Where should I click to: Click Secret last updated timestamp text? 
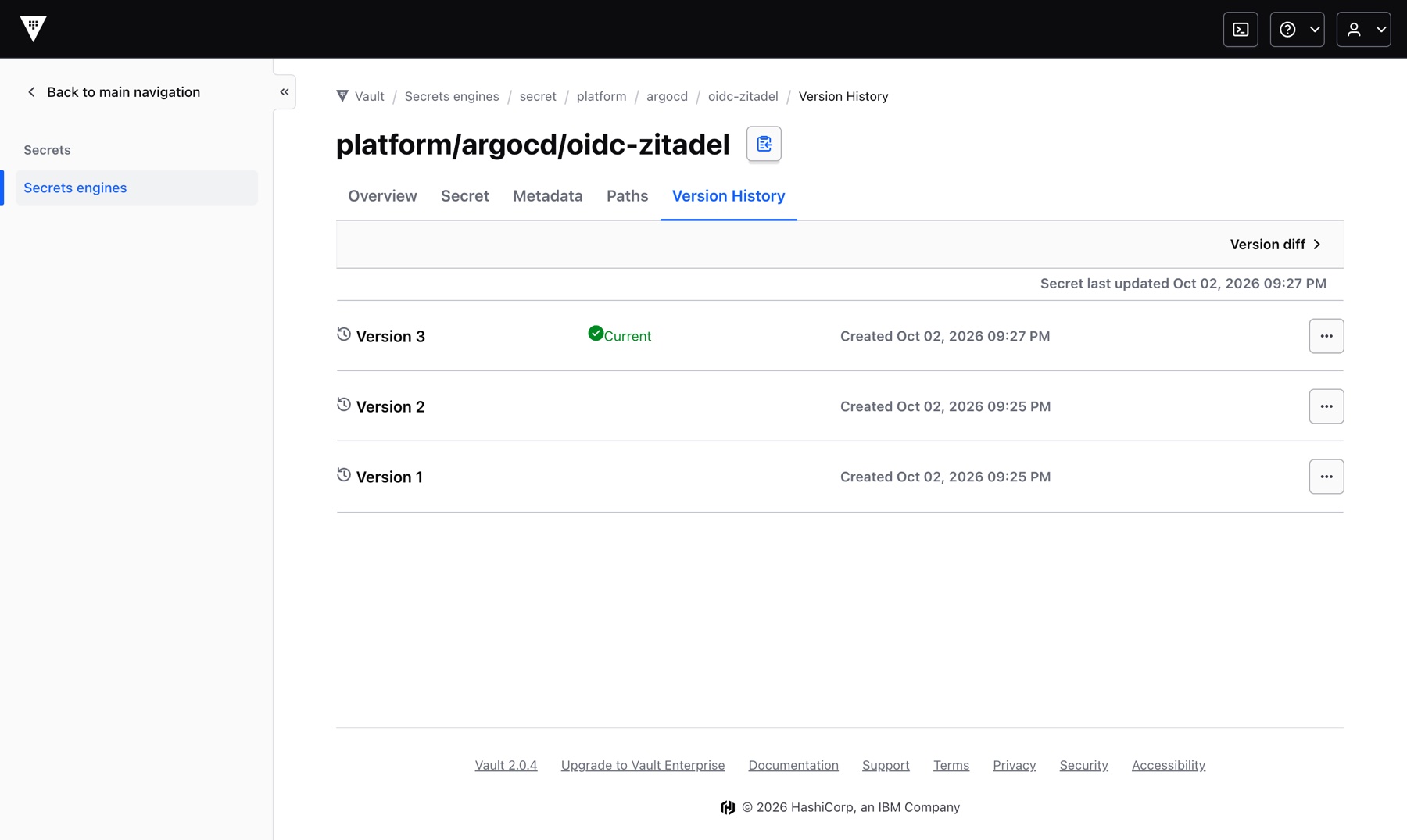click(1183, 284)
